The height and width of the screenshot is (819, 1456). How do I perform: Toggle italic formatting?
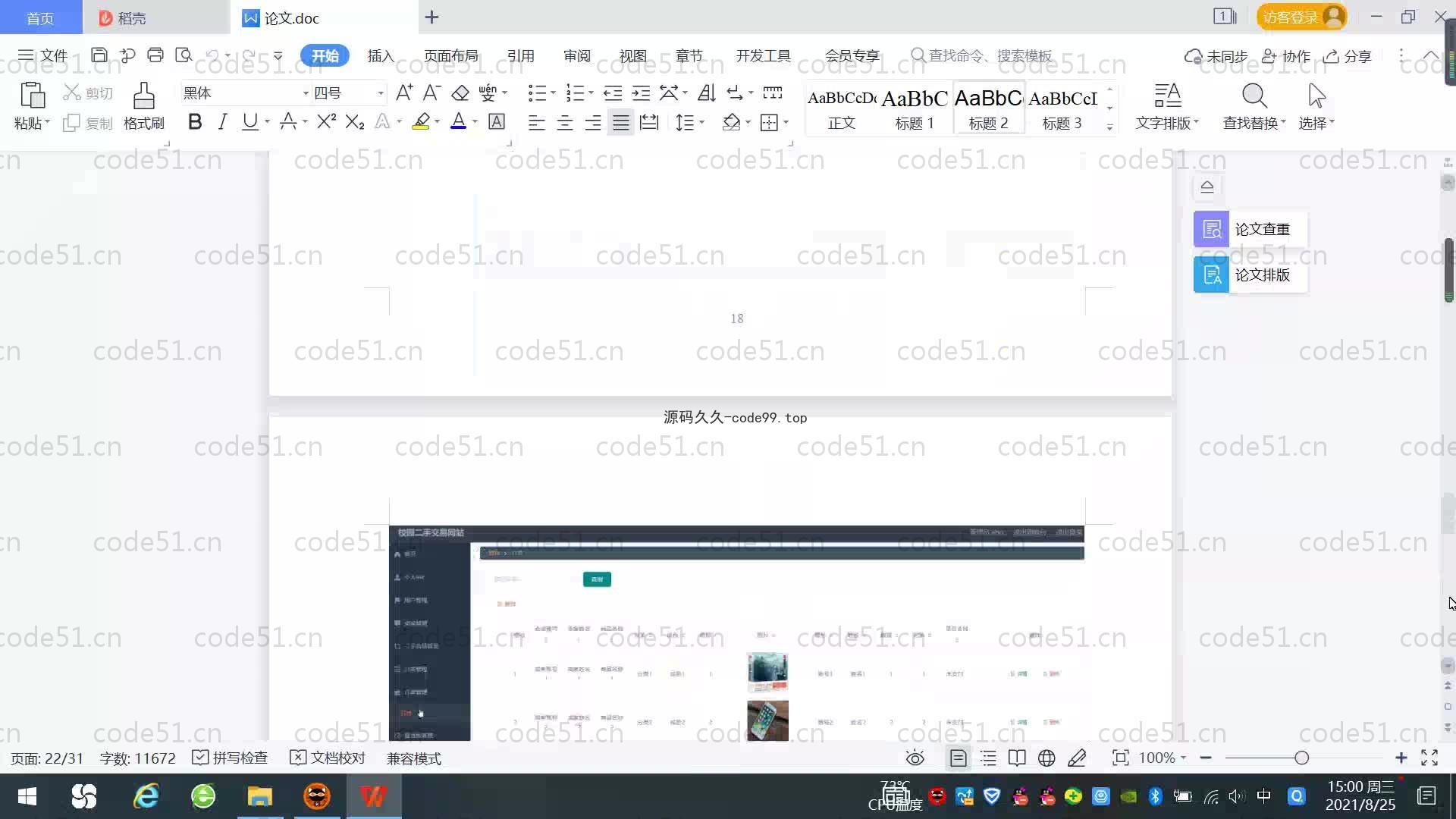pyautogui.click(x=222, y=121)
